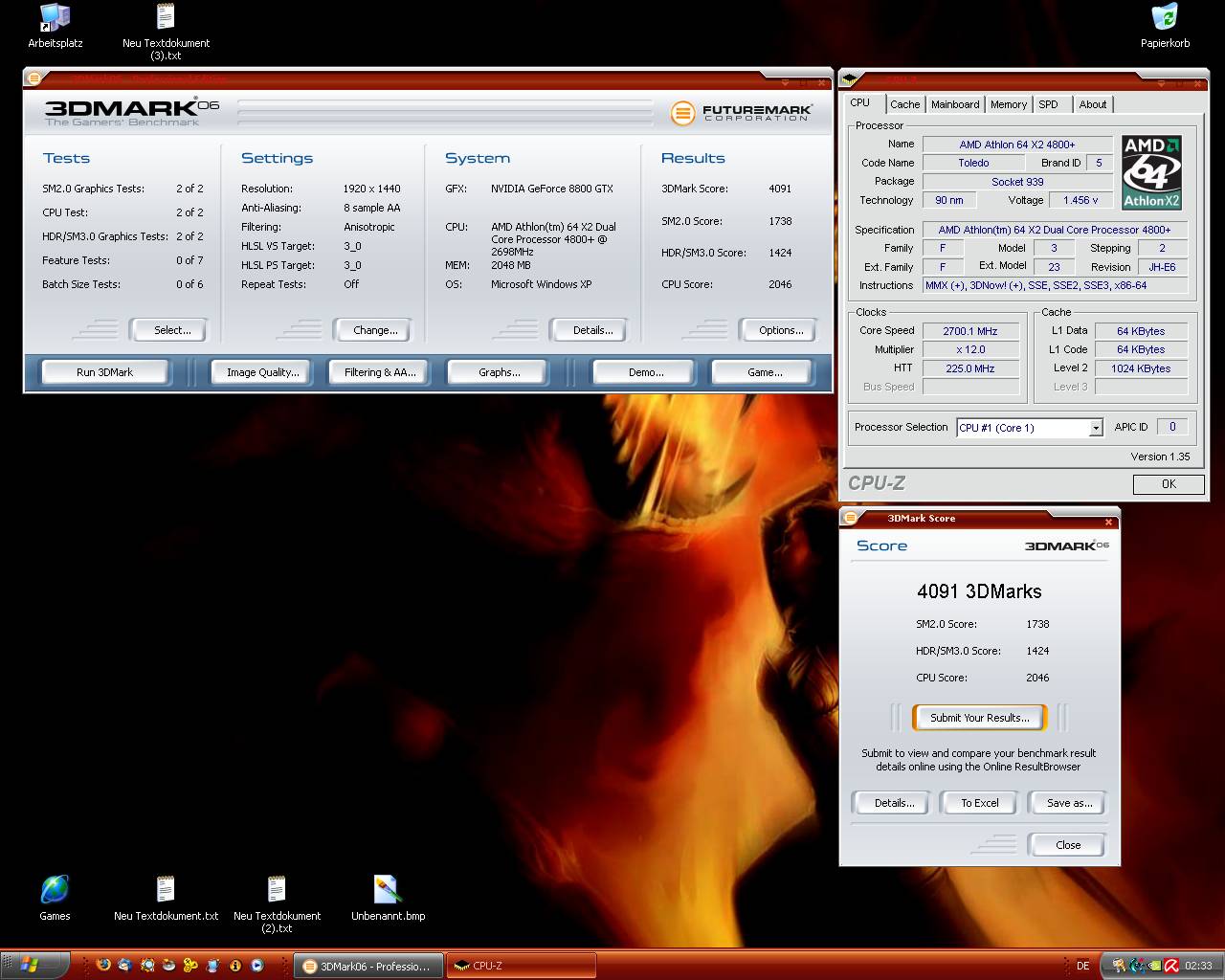Click CPU Name field AMD Athlon 64 X2 4800+
Viewport: 1225px width, 980px height.
[1017, 145]
